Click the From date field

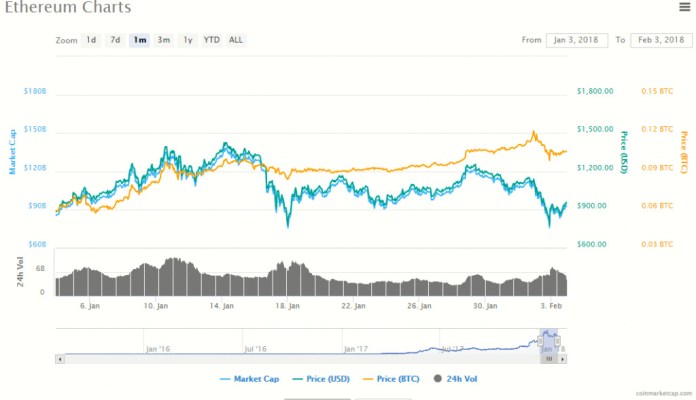tap(576, 40)
